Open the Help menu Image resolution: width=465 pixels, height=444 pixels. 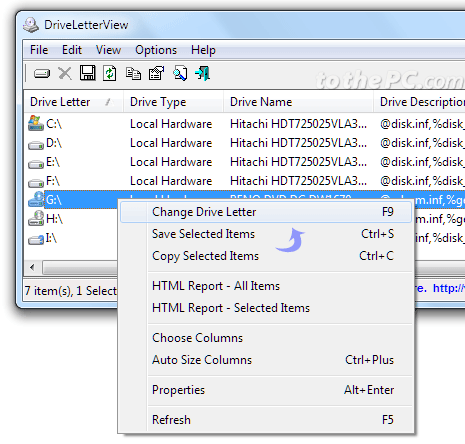coord(203,50)
